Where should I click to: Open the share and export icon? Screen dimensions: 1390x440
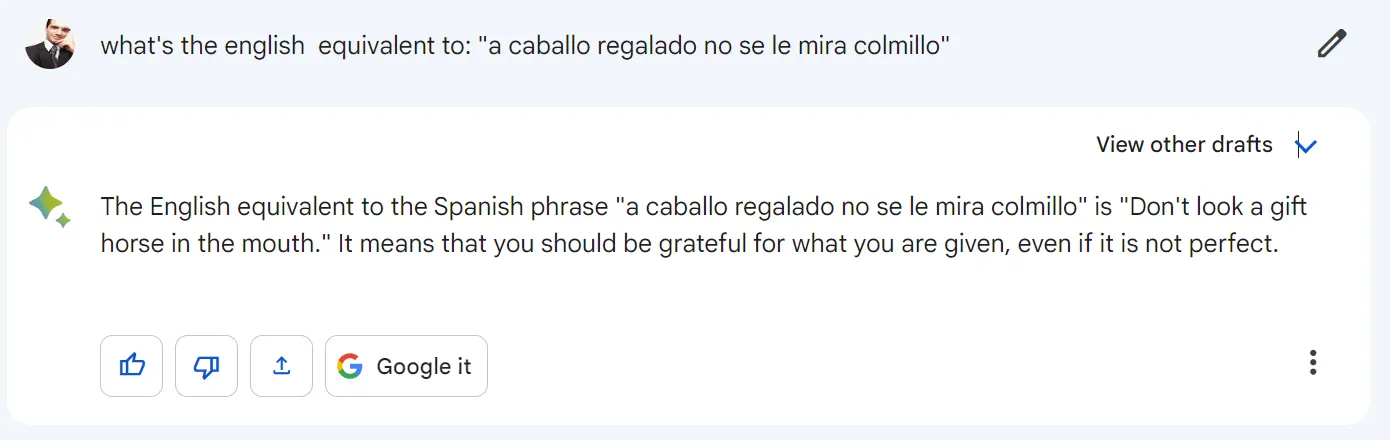click(x=281, y=366)
